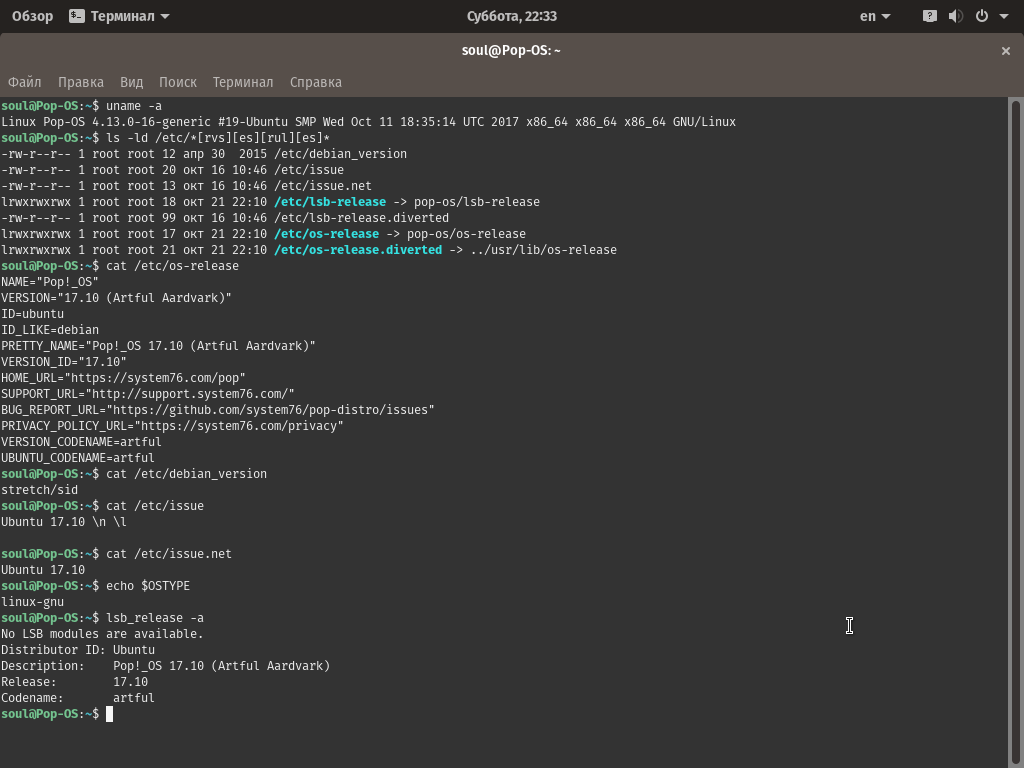Image resolution: width=1024 pixels, height=768 pixels.
Task: Click the power icon in the top bar
Action: pyautogui.click(x=982, y=16)
